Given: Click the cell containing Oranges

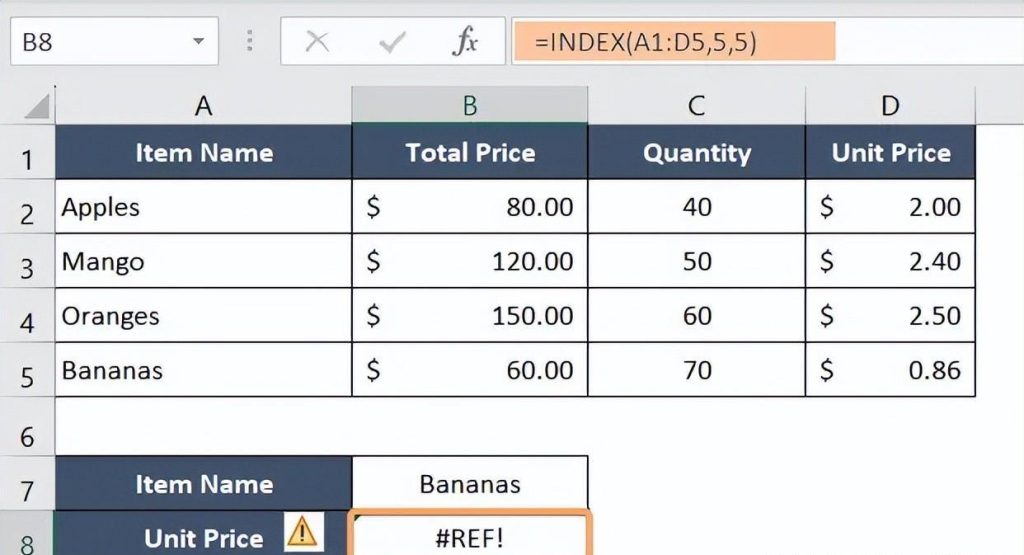Looking at the screenshot, I should tap(203, 316).
